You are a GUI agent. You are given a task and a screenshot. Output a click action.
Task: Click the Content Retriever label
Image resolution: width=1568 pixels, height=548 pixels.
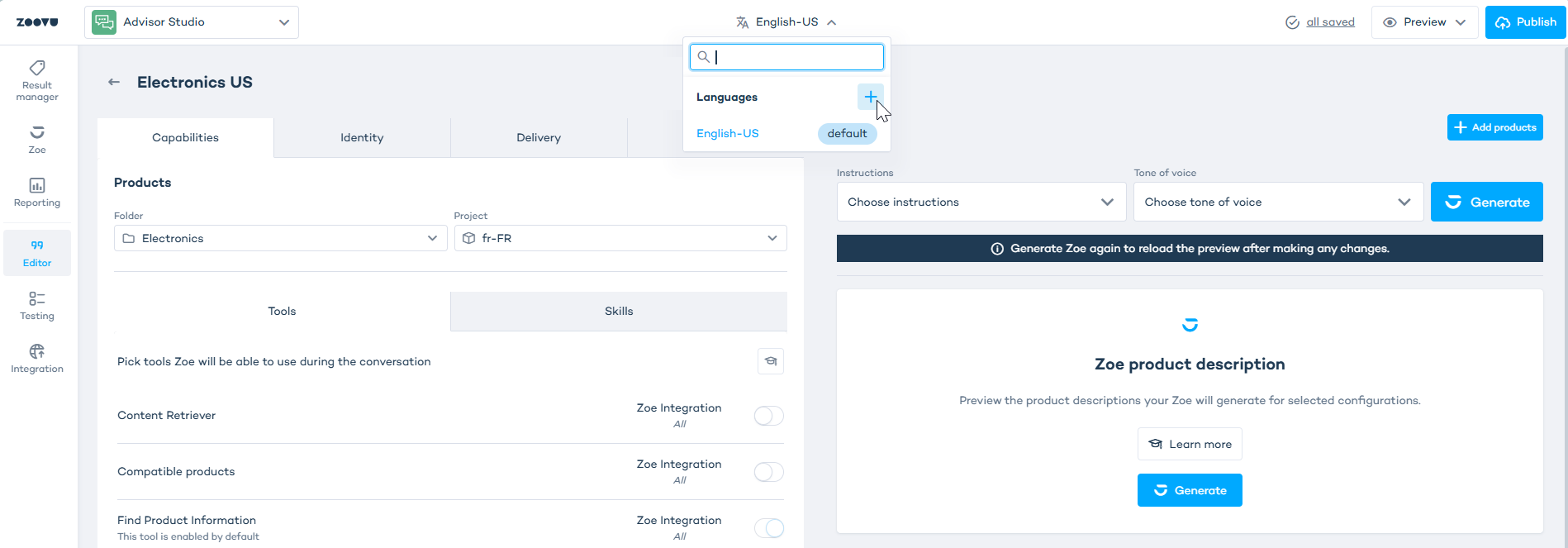167,415
